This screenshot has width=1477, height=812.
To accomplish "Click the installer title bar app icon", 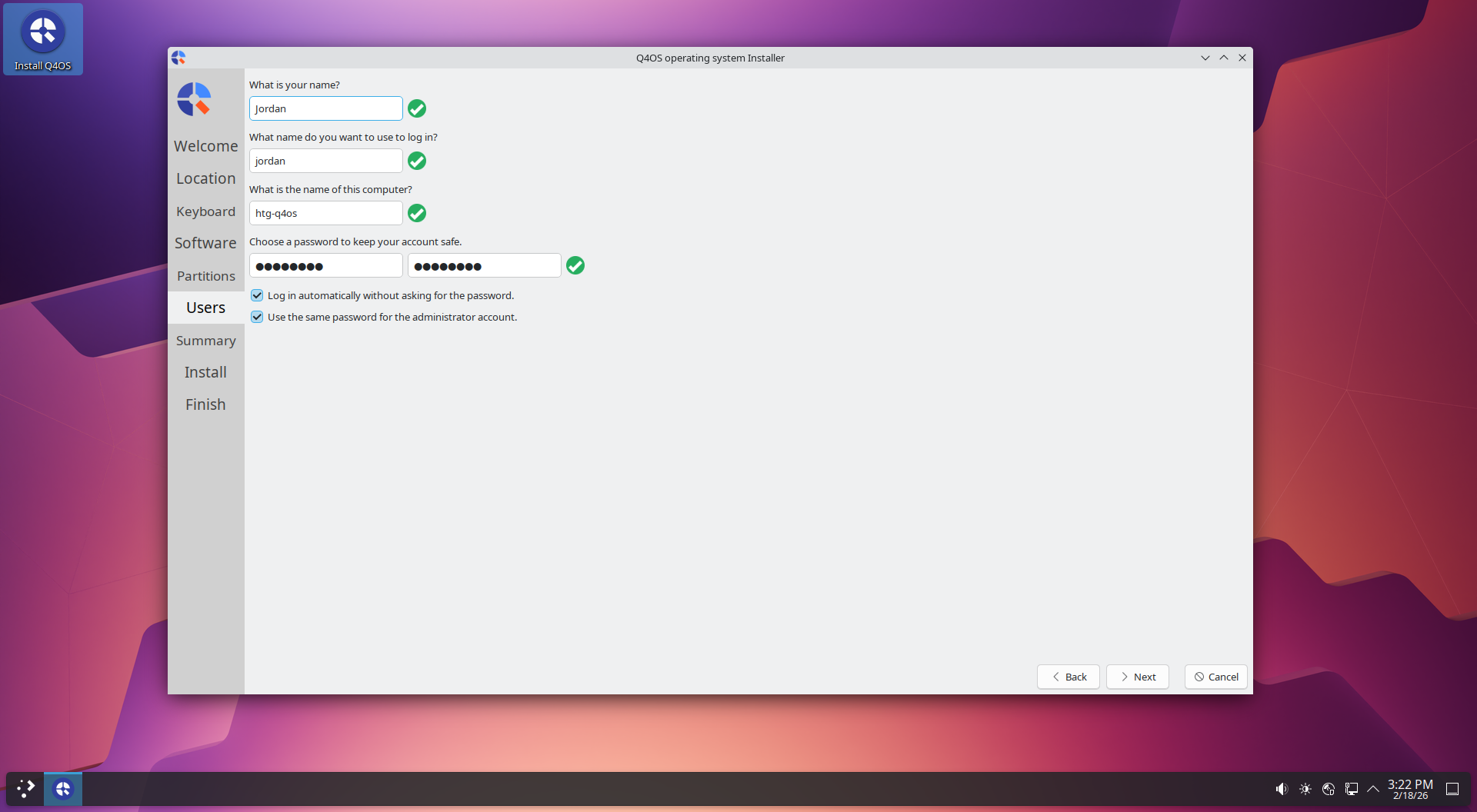I will pyautogui.click(x=178, y=58).
